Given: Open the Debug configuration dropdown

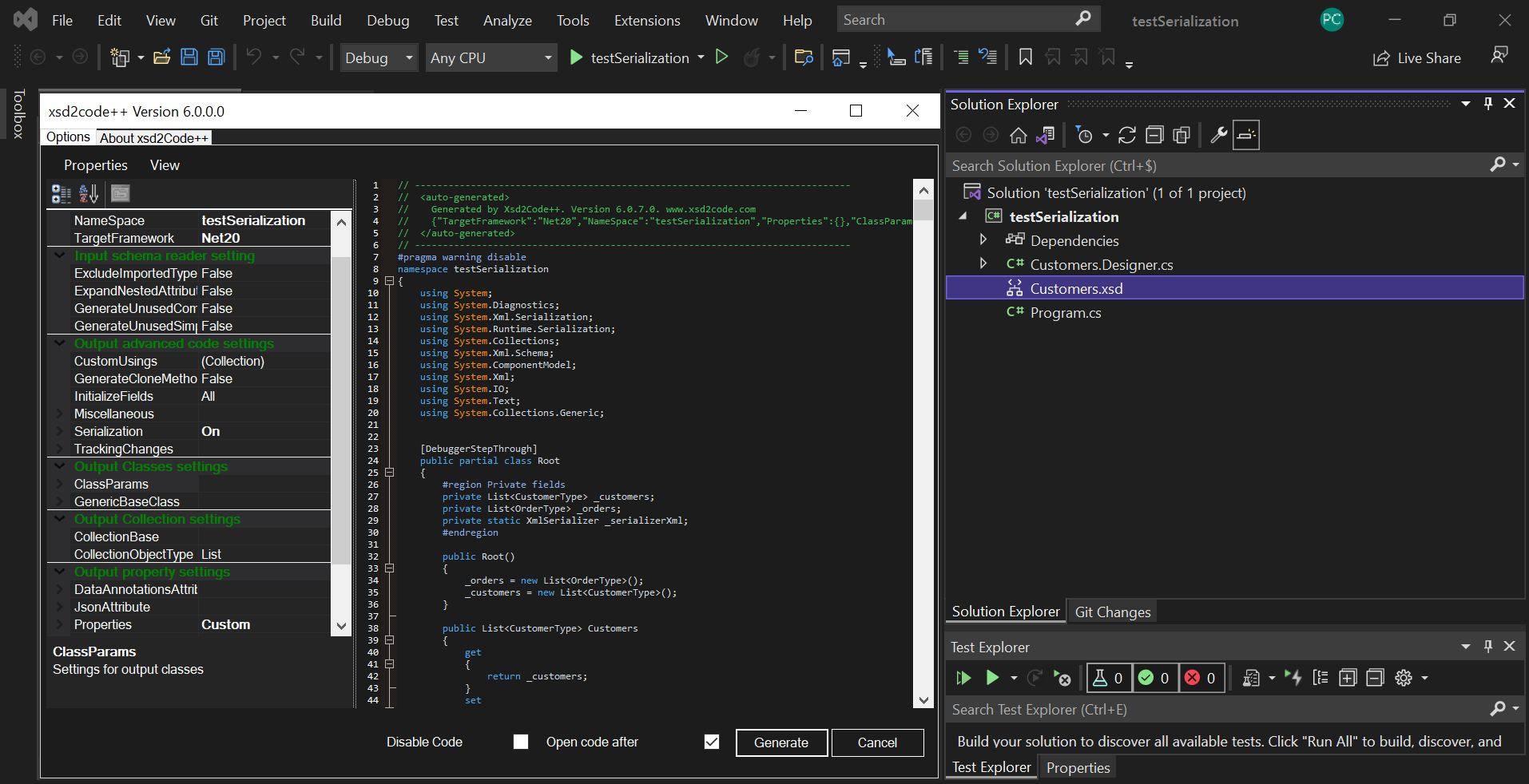Looking at the screenshot, I should (x=379, y=57).
